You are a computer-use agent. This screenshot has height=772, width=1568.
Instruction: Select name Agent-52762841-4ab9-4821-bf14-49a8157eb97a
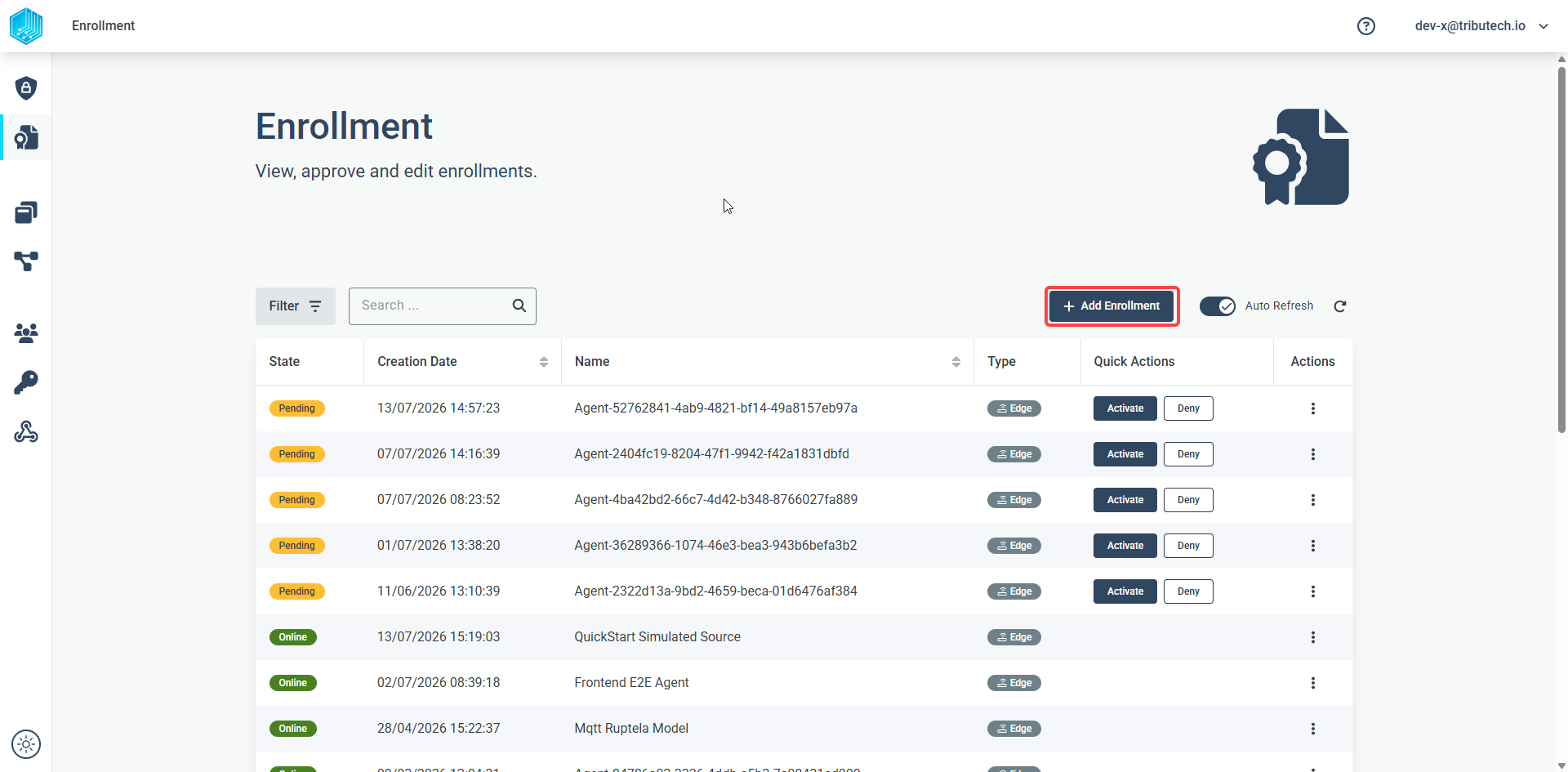715,408
